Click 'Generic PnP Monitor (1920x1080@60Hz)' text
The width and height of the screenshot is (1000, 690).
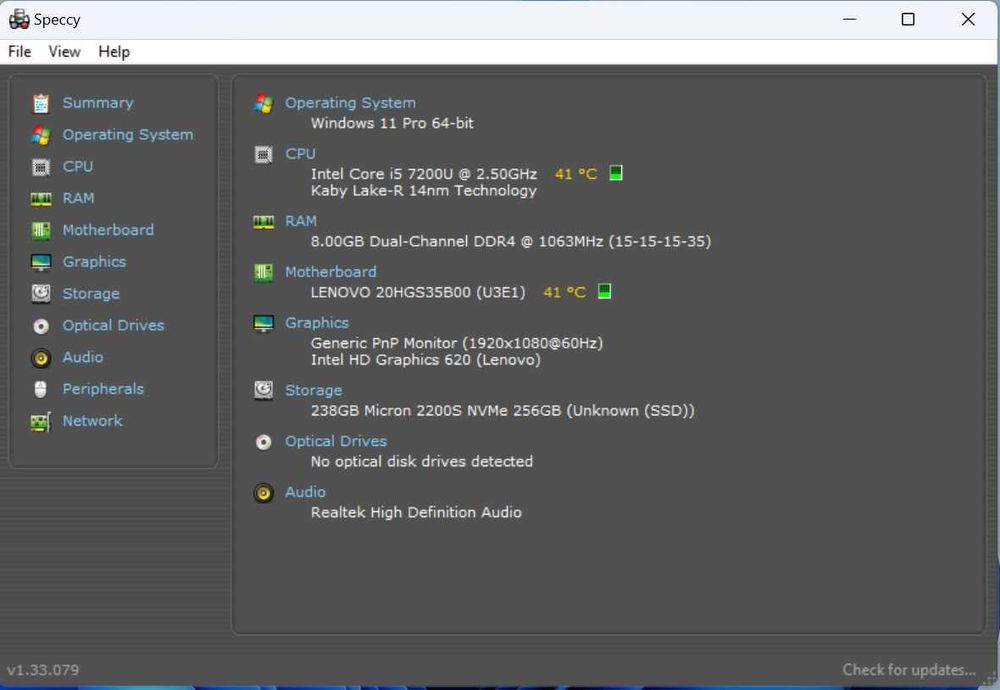coord(457,343)
